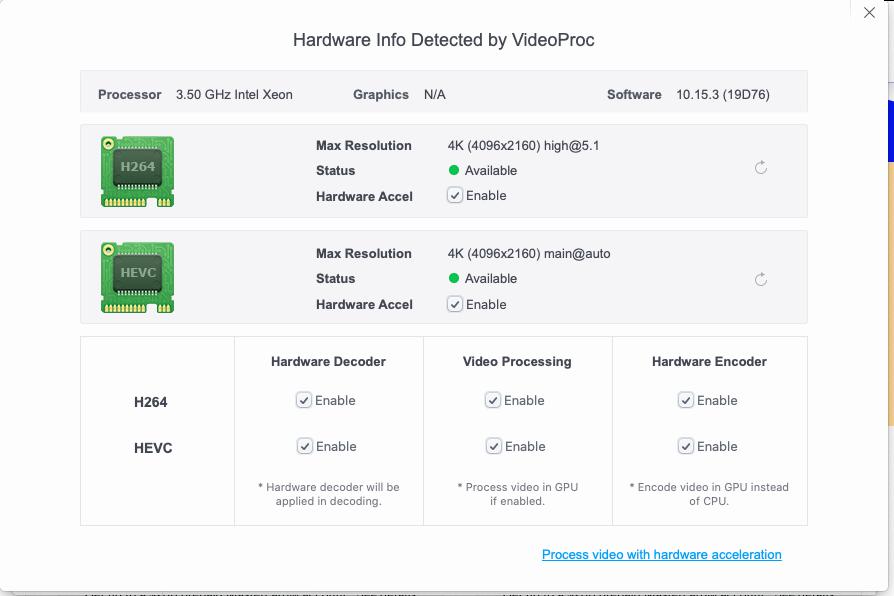Viewport: 894px width, 596px height.
Task: Click the HEVC Max Resolution value text
Action: (x=528, y=254)
